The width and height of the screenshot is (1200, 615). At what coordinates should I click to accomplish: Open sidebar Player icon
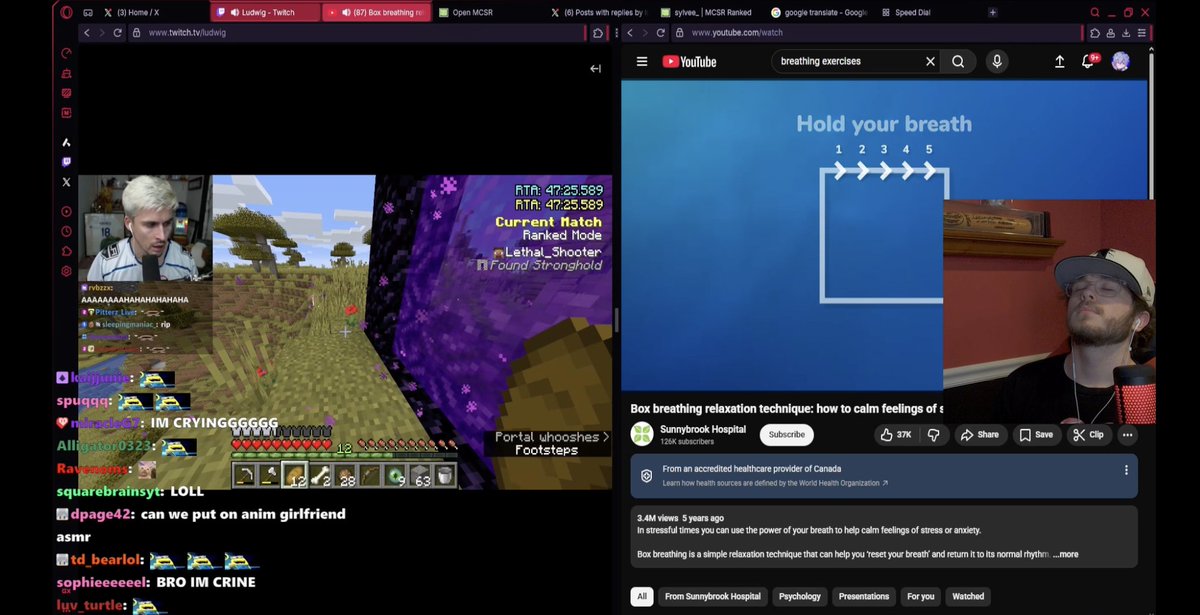click(66, 211)
